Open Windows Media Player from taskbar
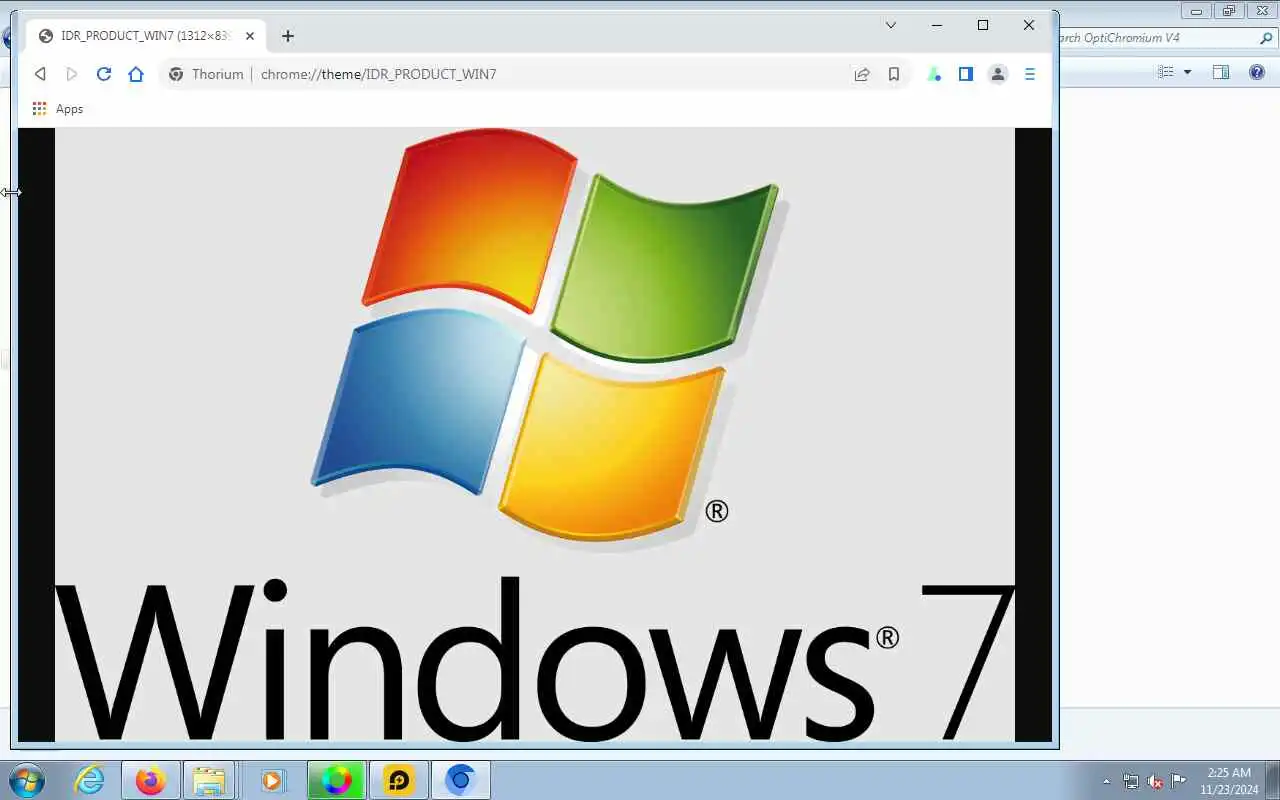 click(x=272, y=780)
